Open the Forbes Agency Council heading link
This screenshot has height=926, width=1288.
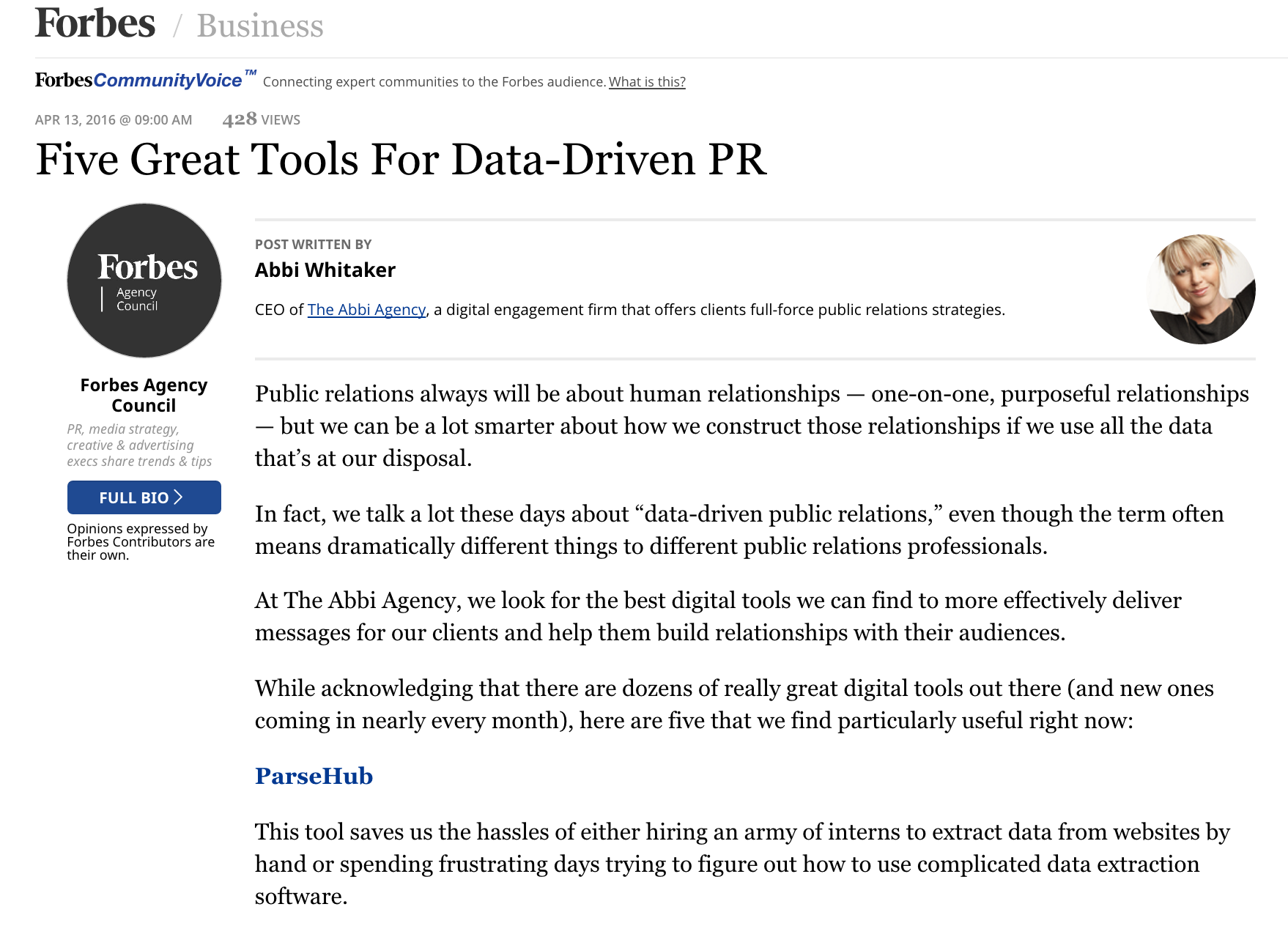click(x=144, y=395)
